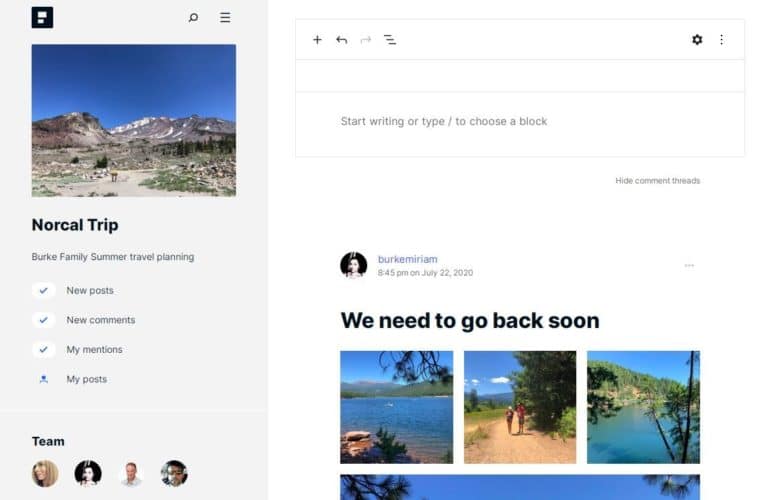The height and width of the screenshot is (500, 770).
Task: Click the empty title field above the block
Action: click(520, 76)
